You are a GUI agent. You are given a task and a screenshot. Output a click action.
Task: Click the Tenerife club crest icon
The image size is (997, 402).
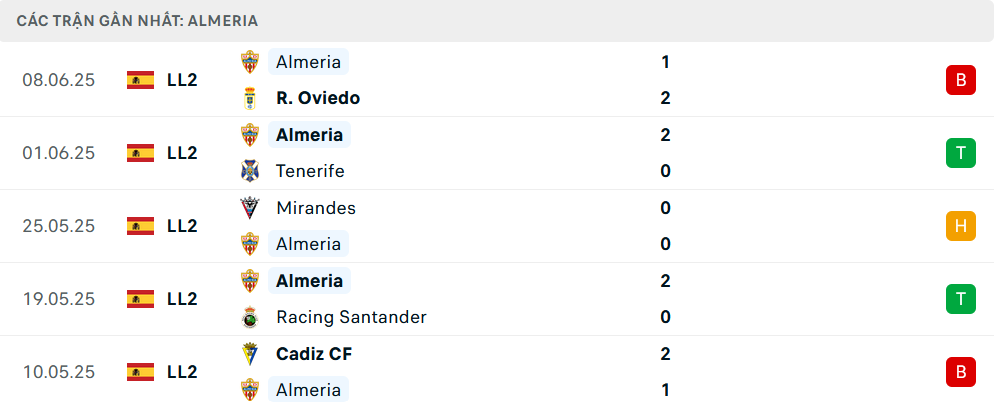pos(250,171)
